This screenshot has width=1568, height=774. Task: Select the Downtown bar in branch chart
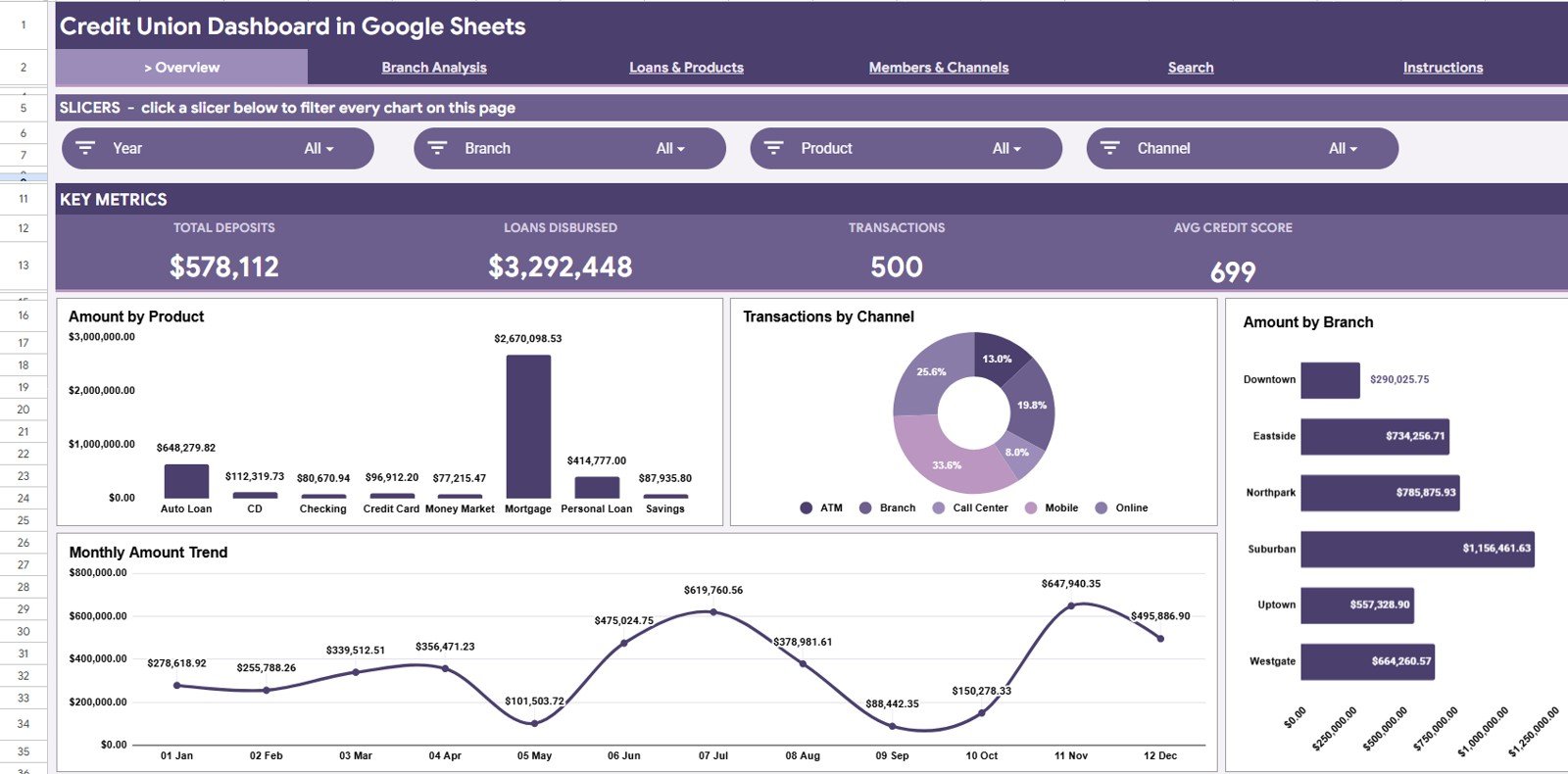1330,380
